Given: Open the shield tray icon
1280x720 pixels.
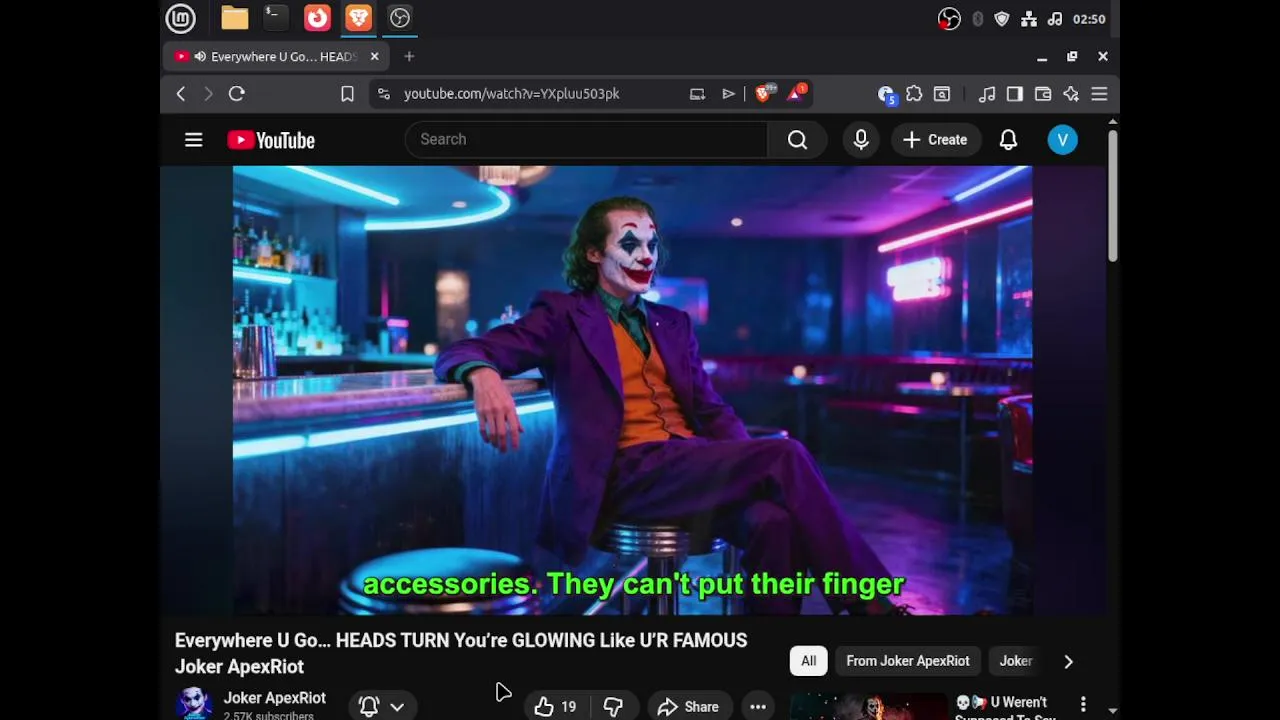Looking at the screenshot, I should [x=1002, y=19].
